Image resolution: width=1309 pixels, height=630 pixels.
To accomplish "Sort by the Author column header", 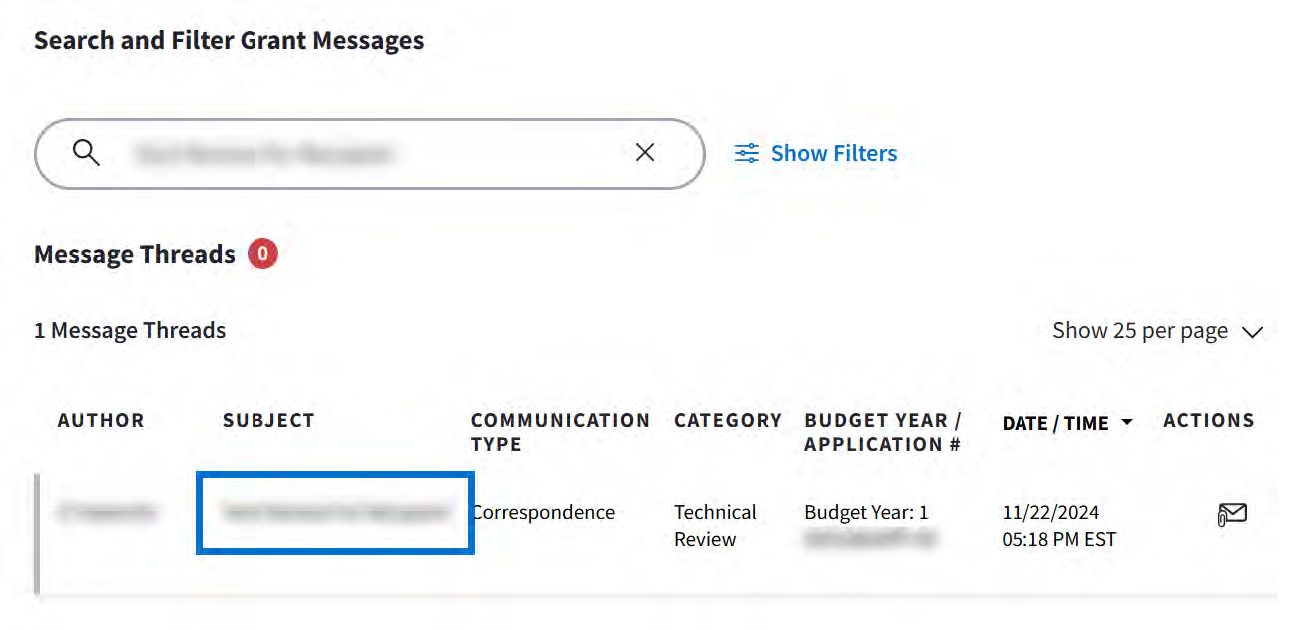I will pyautogui.click(x=101, y=421).
